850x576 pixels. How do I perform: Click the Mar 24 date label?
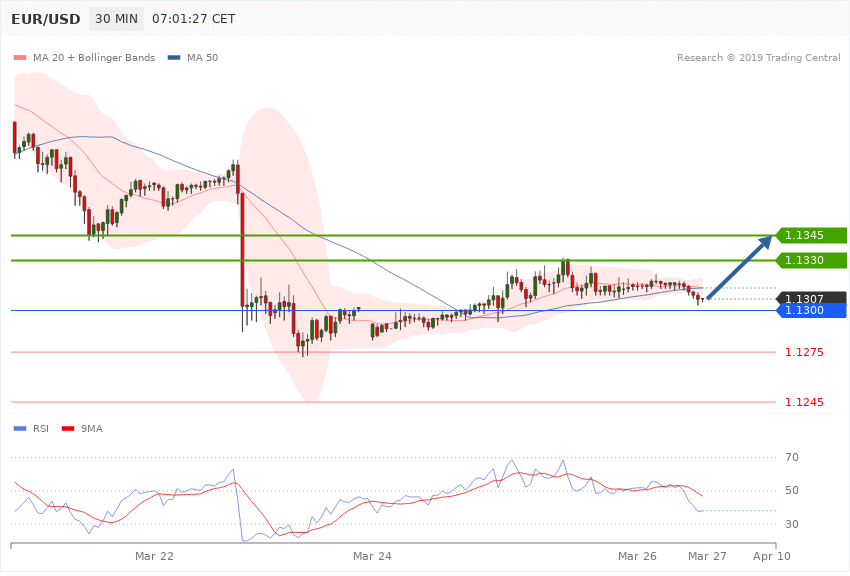pos(372,556)
